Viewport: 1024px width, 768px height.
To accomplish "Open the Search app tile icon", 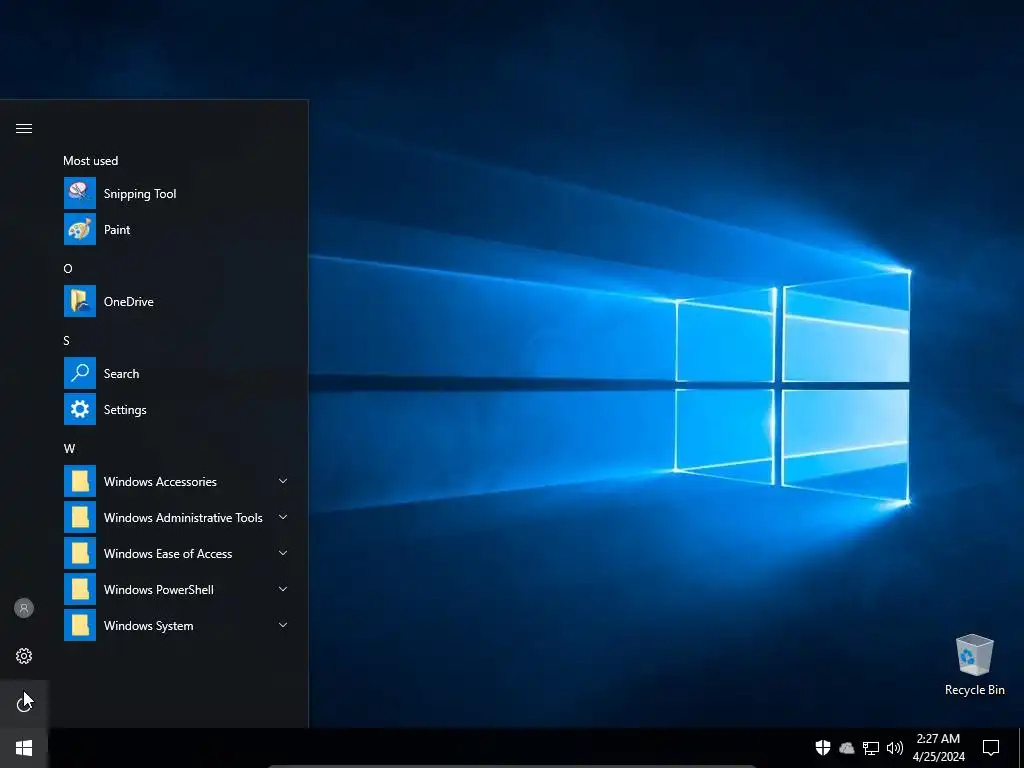I will point(80,373).
